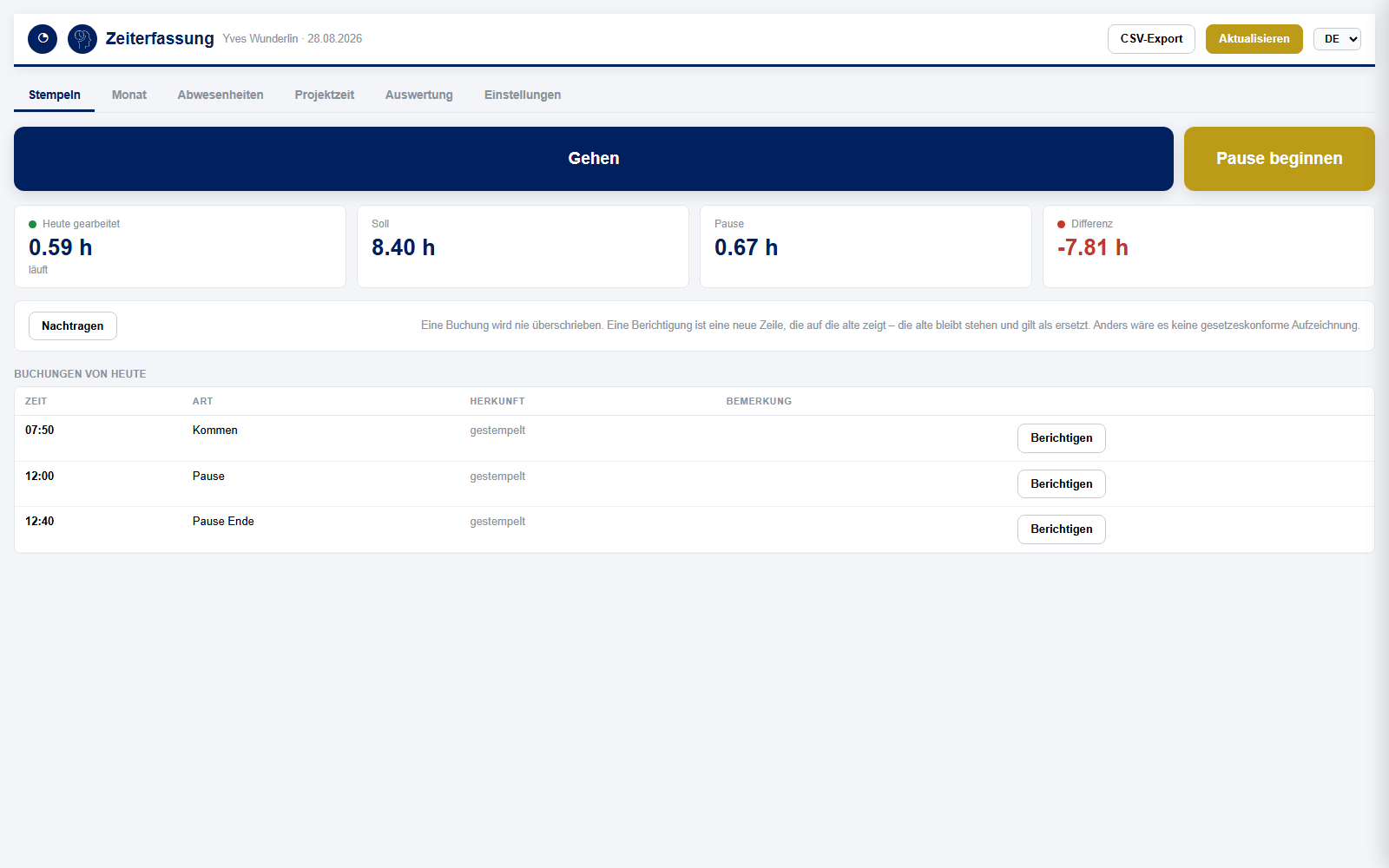This screenshot has width=1389, height=868.
Task: Start a break with Pause beginnen
Action: (1280, 159)
